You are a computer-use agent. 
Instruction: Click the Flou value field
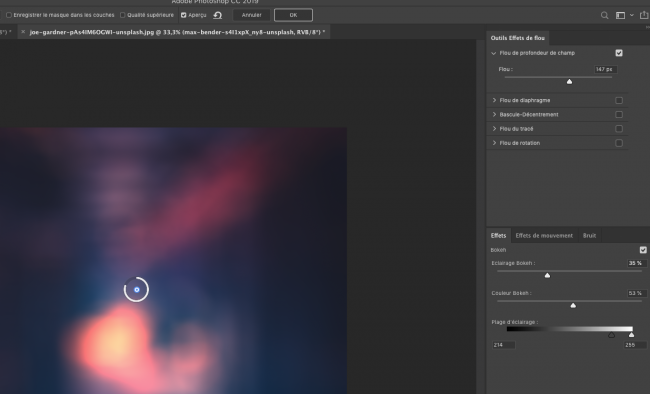(x=605, y=69)
